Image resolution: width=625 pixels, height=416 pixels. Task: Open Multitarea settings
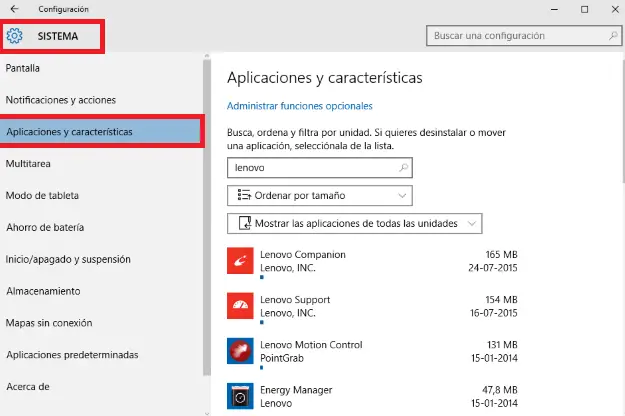[28, 164]
